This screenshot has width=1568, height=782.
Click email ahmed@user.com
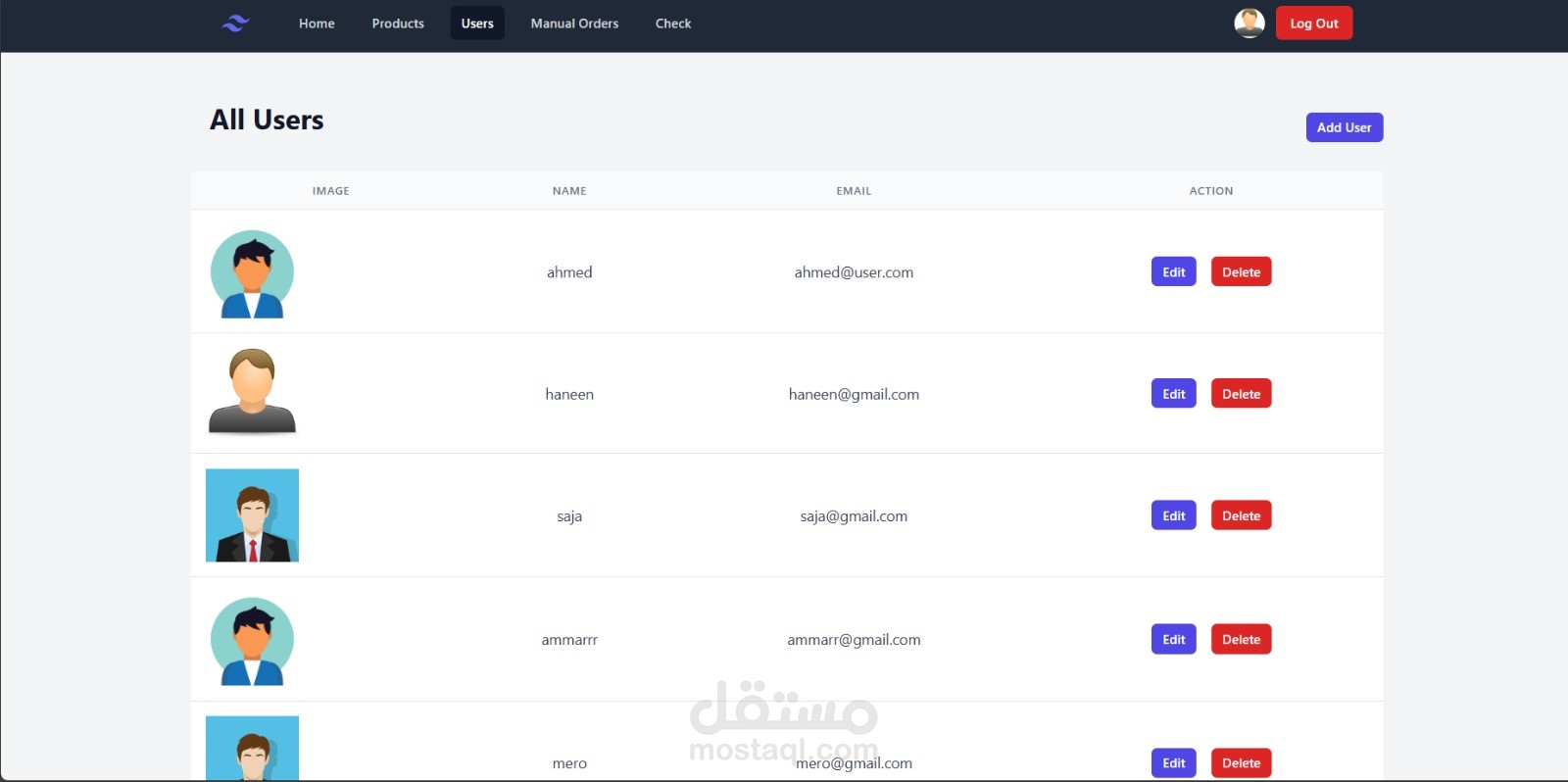(854, 272)
